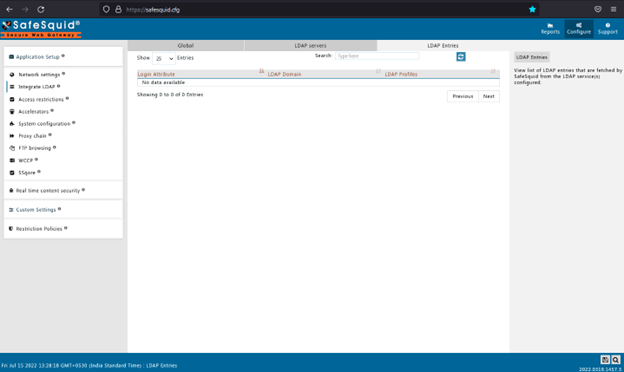This screenshot has width=624, height=372.
Task: Click the version number in the footer
Action: tap(600, 369)
